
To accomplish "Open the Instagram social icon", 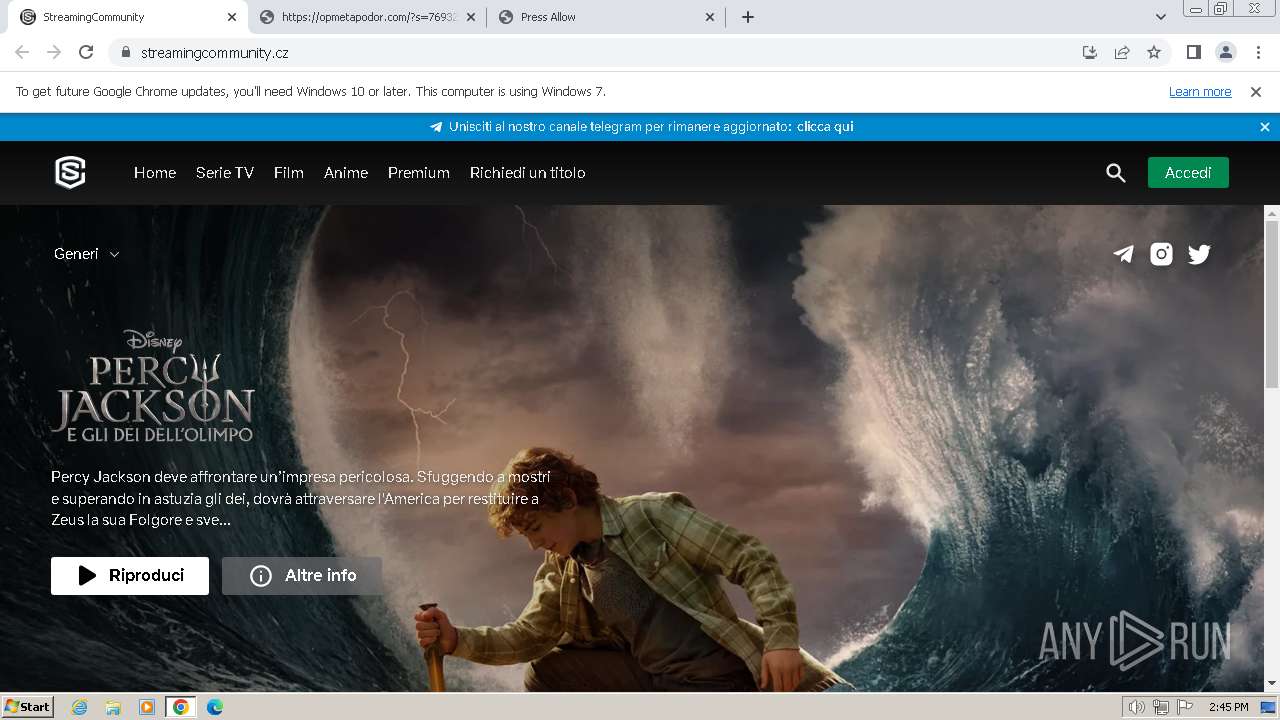I will pos(1161,254).
